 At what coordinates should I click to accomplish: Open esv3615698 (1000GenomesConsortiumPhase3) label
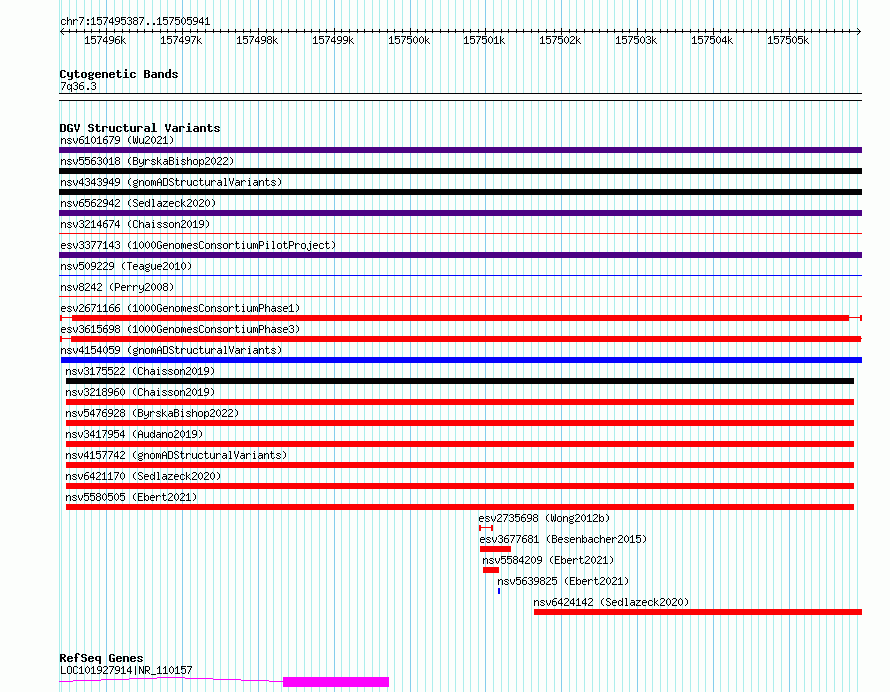[180, 329]
